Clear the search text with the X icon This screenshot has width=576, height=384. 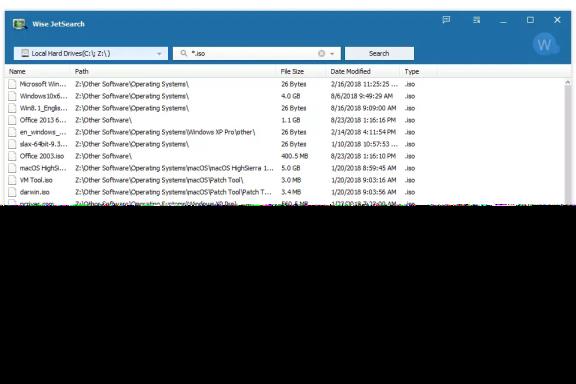tap(321, 53)
